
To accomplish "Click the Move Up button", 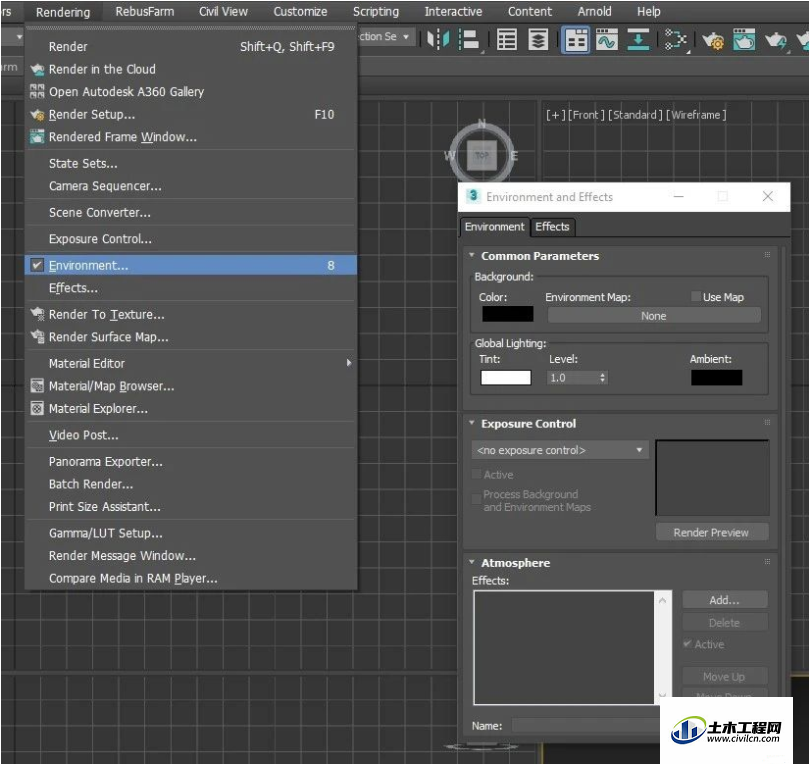I will [724, 676].
